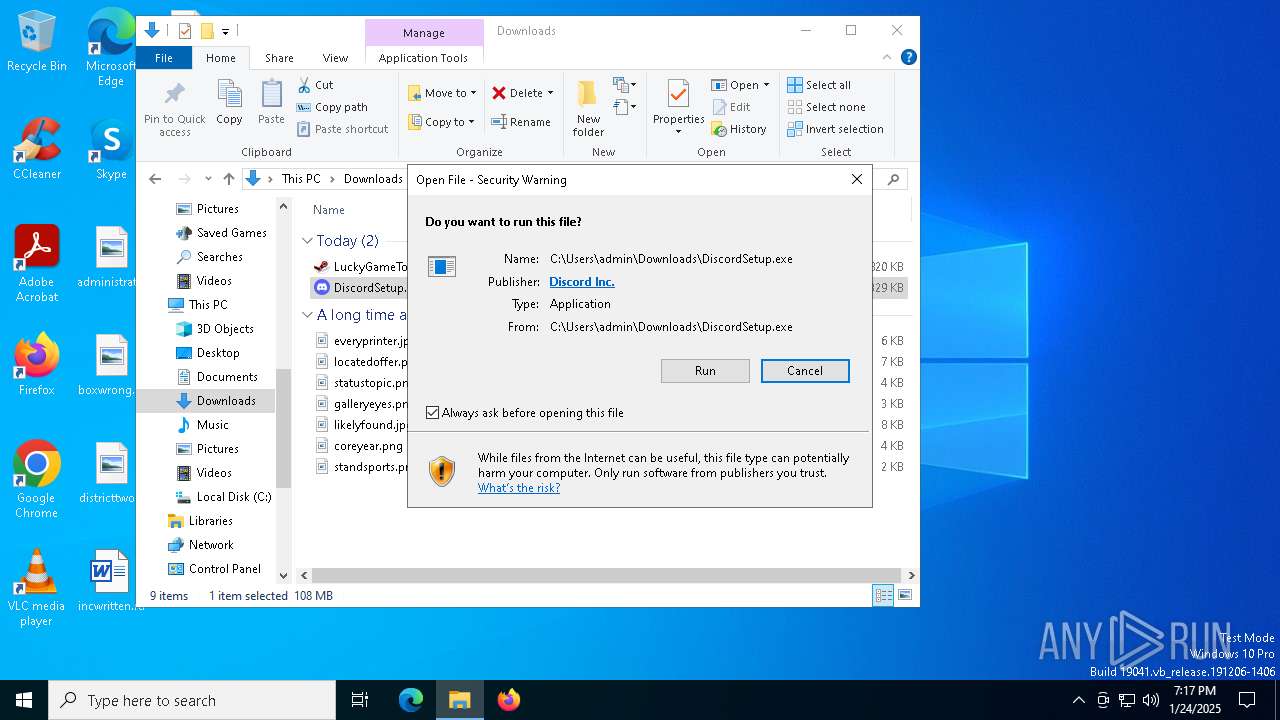Open the Copy to dropdown

pyautogui.click(x=441, y=122)
